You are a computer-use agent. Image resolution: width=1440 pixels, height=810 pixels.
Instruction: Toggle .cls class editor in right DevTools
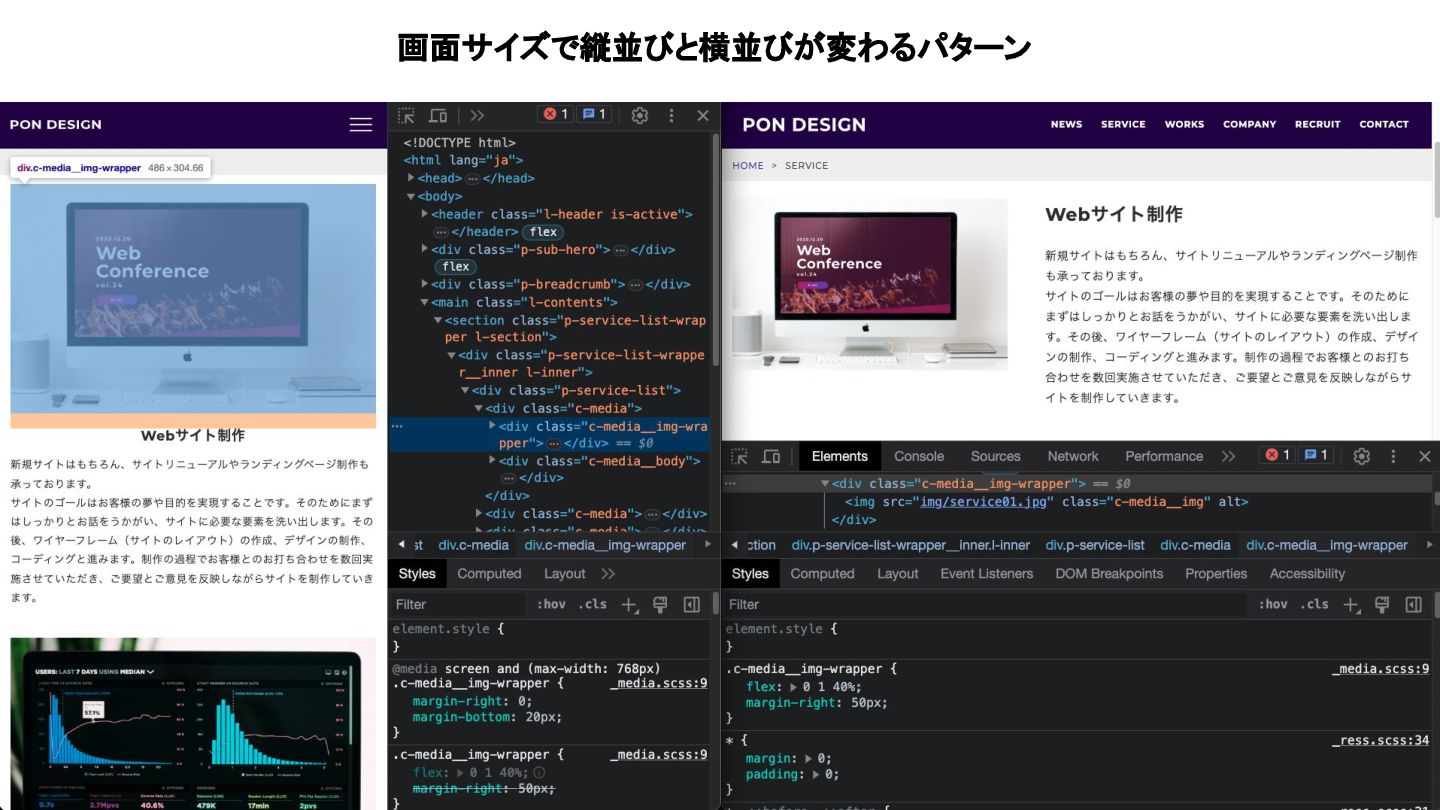[x=1315, y=604]
